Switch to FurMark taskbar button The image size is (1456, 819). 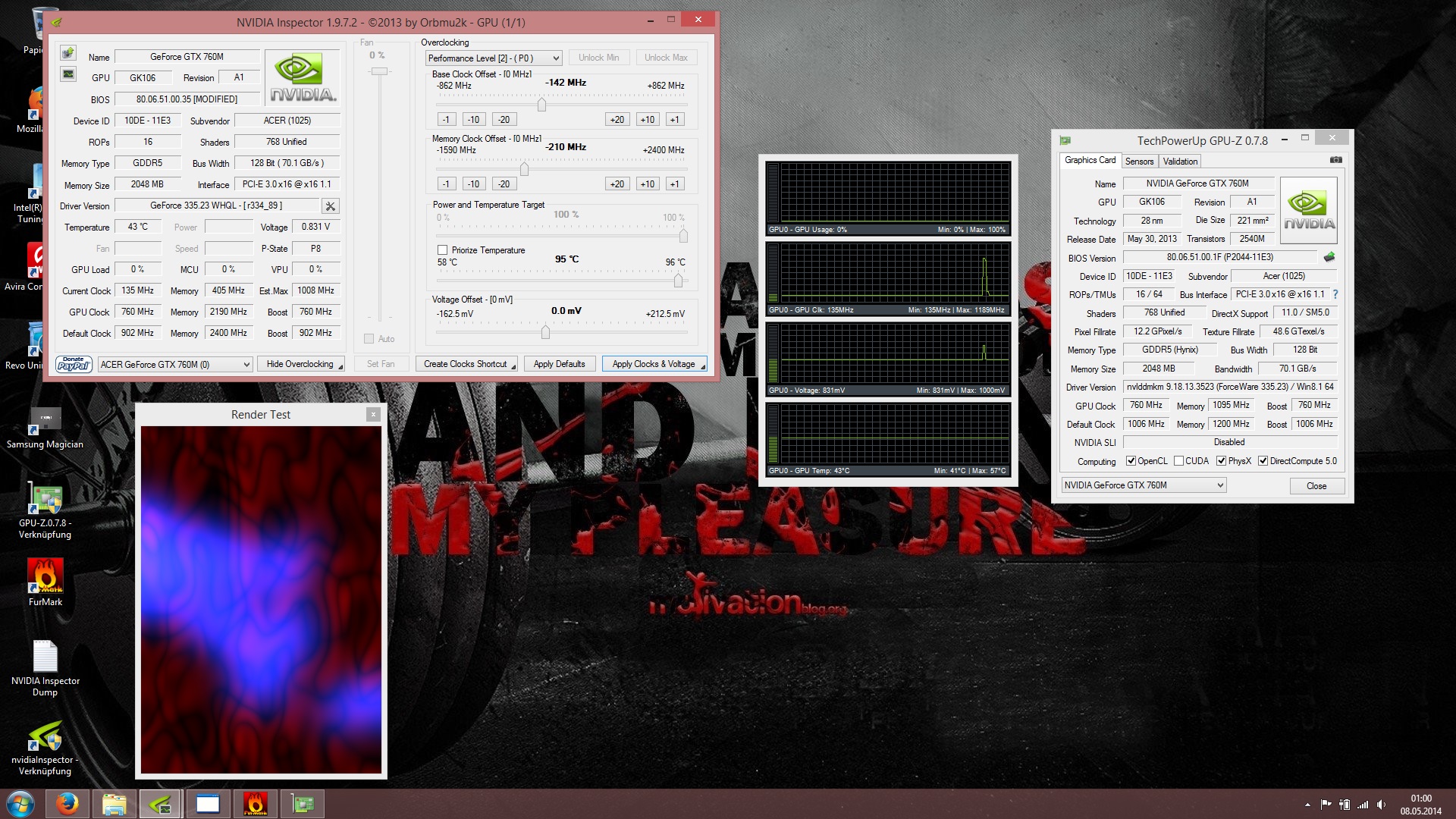pyautogui.click(x=255, y=804)
